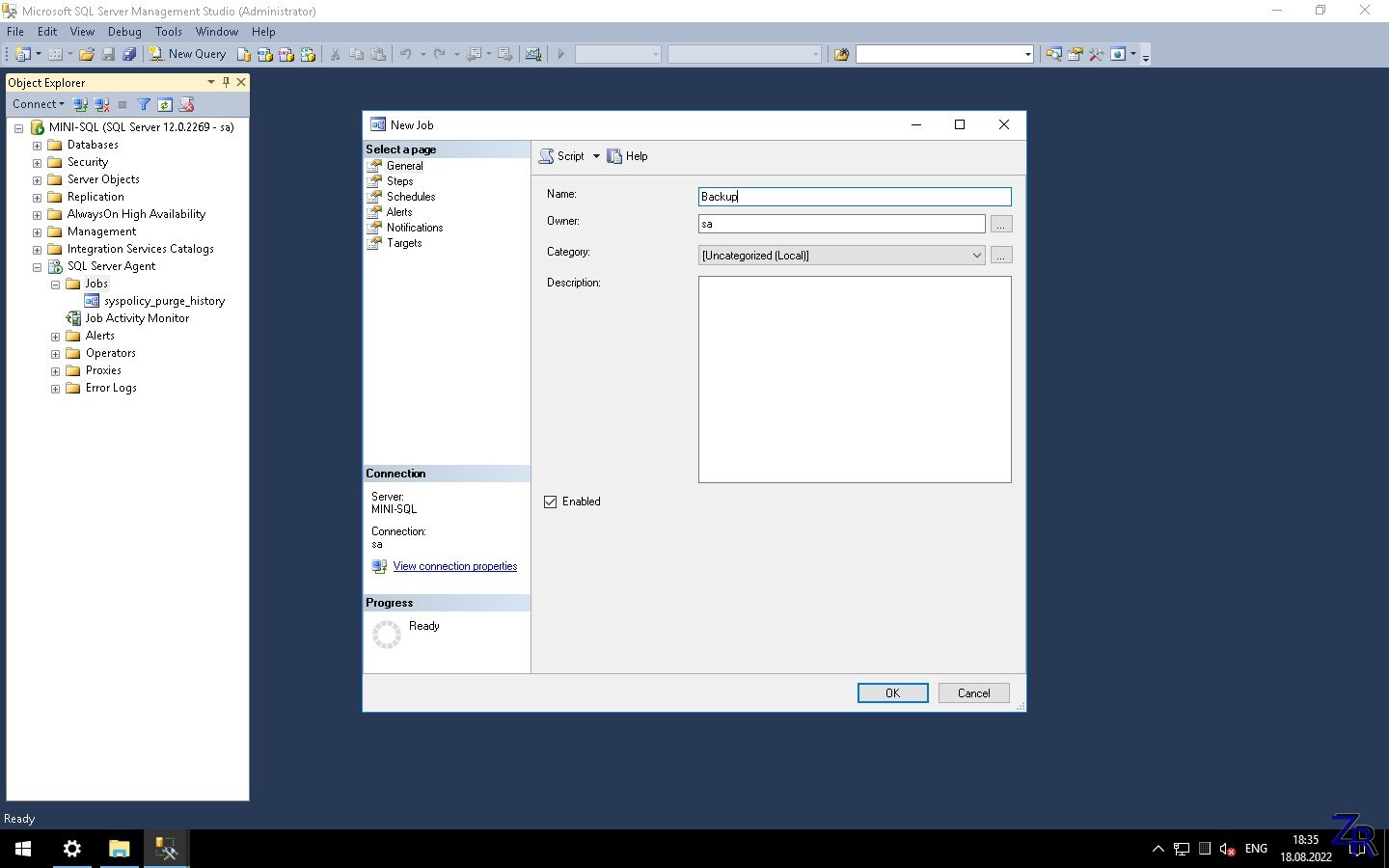This screenshot has height=868, width=1389.
Task: Click the Filter icon in Object Explorer
Action: click(x=144, y=104)
